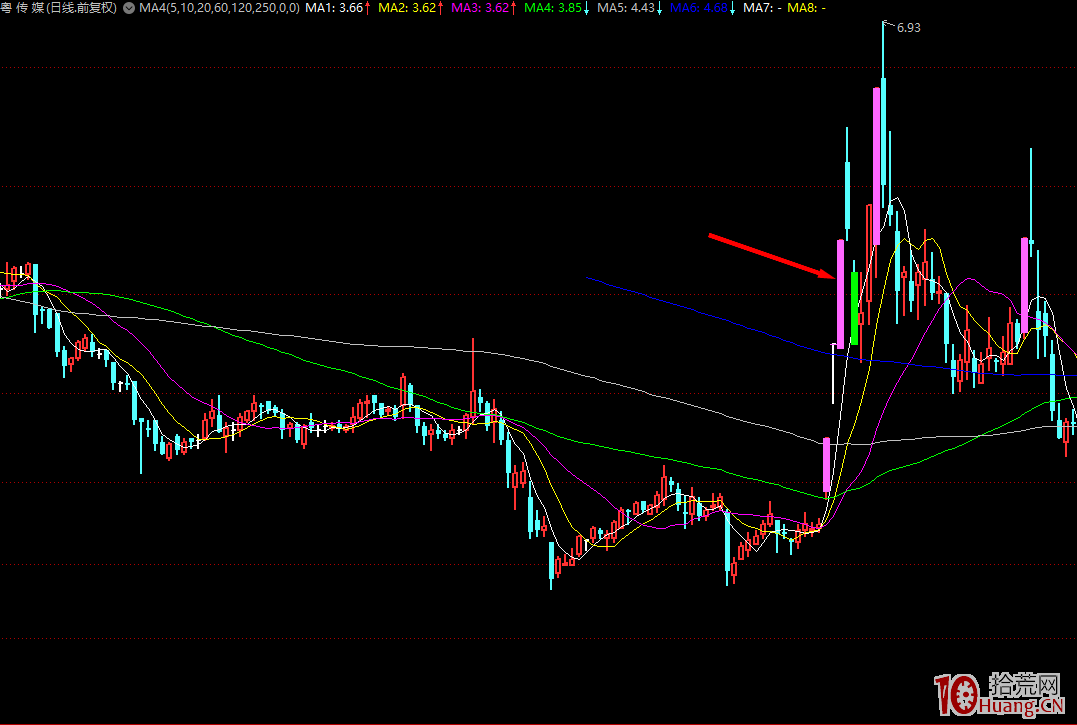1077x725 pixels.
Task: Click the pink candle the red arrow points to
Action: click(840, 290)
